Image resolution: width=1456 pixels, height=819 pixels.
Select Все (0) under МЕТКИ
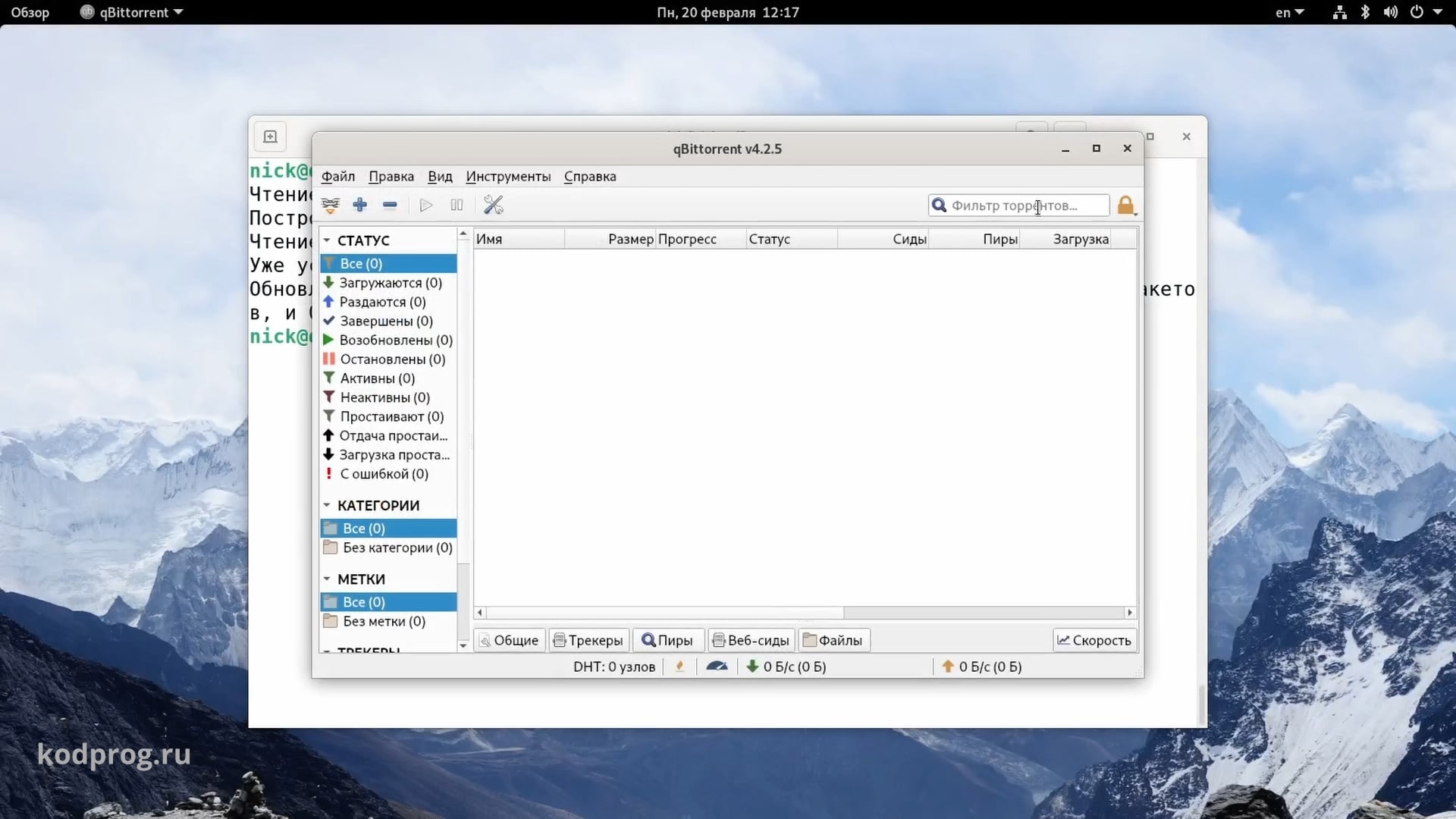(x=388, y=602)
